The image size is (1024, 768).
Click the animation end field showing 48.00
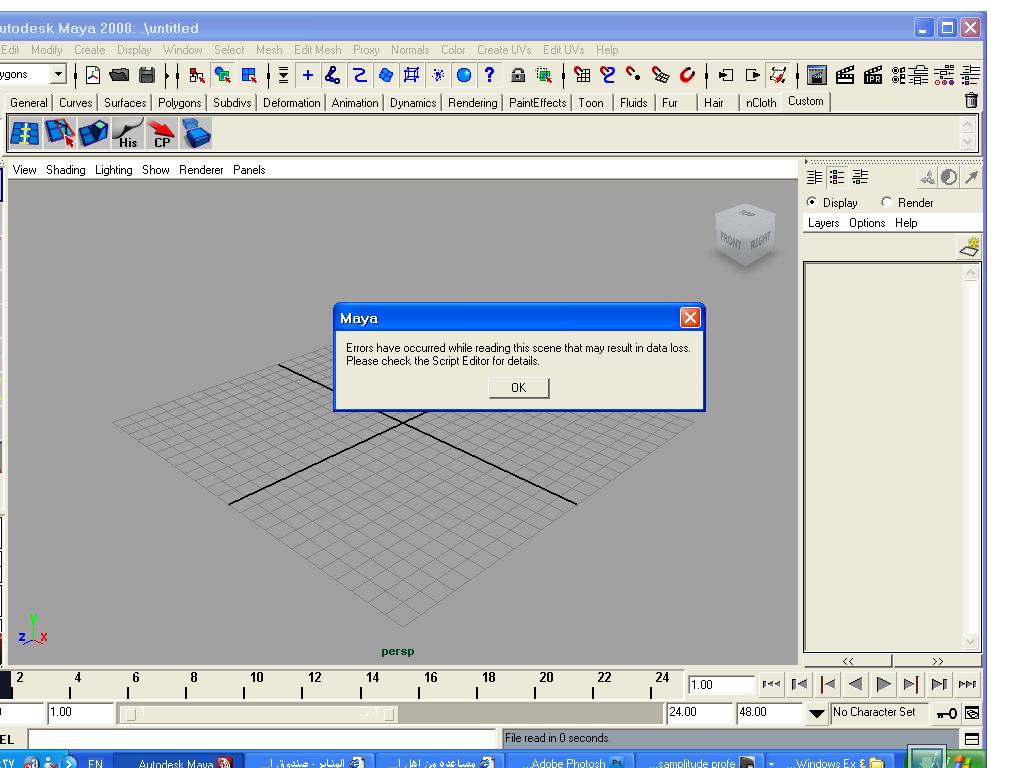769,712
